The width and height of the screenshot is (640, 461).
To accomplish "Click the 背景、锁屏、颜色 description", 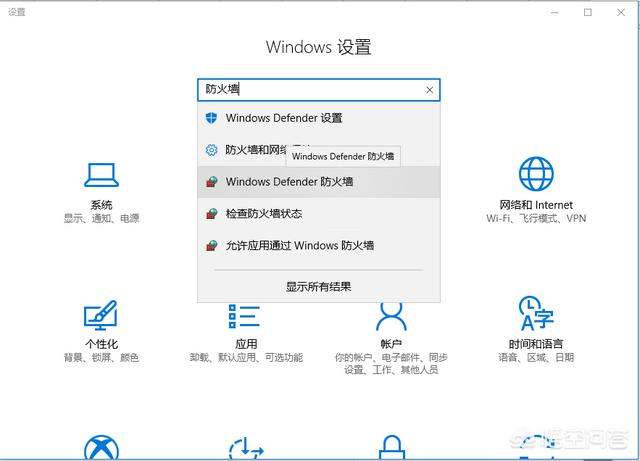I will point(101,358).
